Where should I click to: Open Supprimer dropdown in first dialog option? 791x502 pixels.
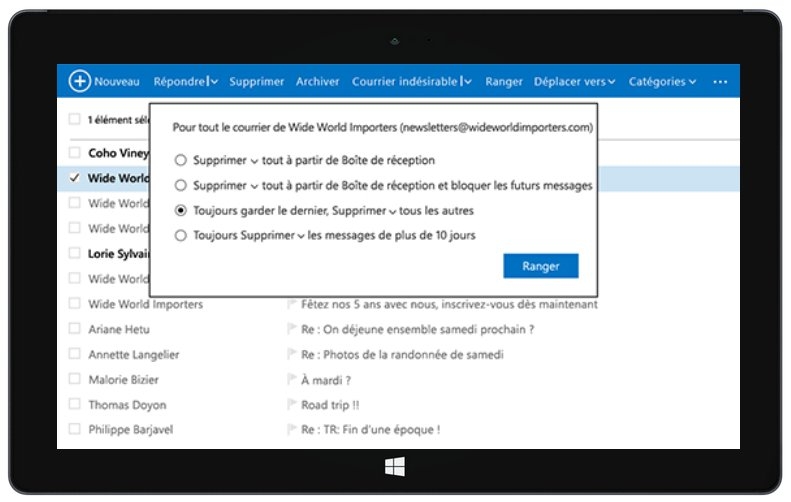(x=254, y=161)
